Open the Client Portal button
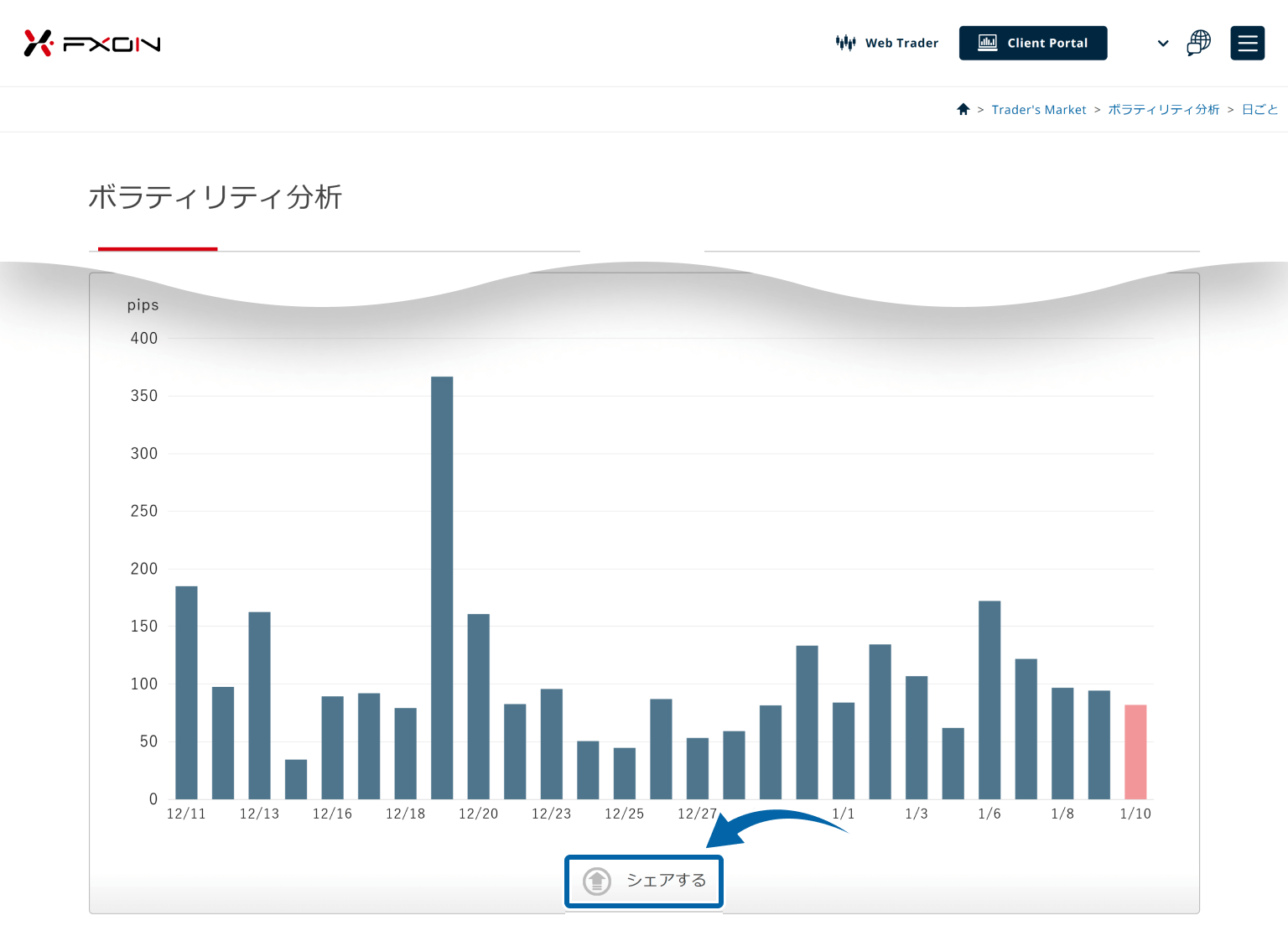This screenshot has height=931, width=1288. [1033, 43]
